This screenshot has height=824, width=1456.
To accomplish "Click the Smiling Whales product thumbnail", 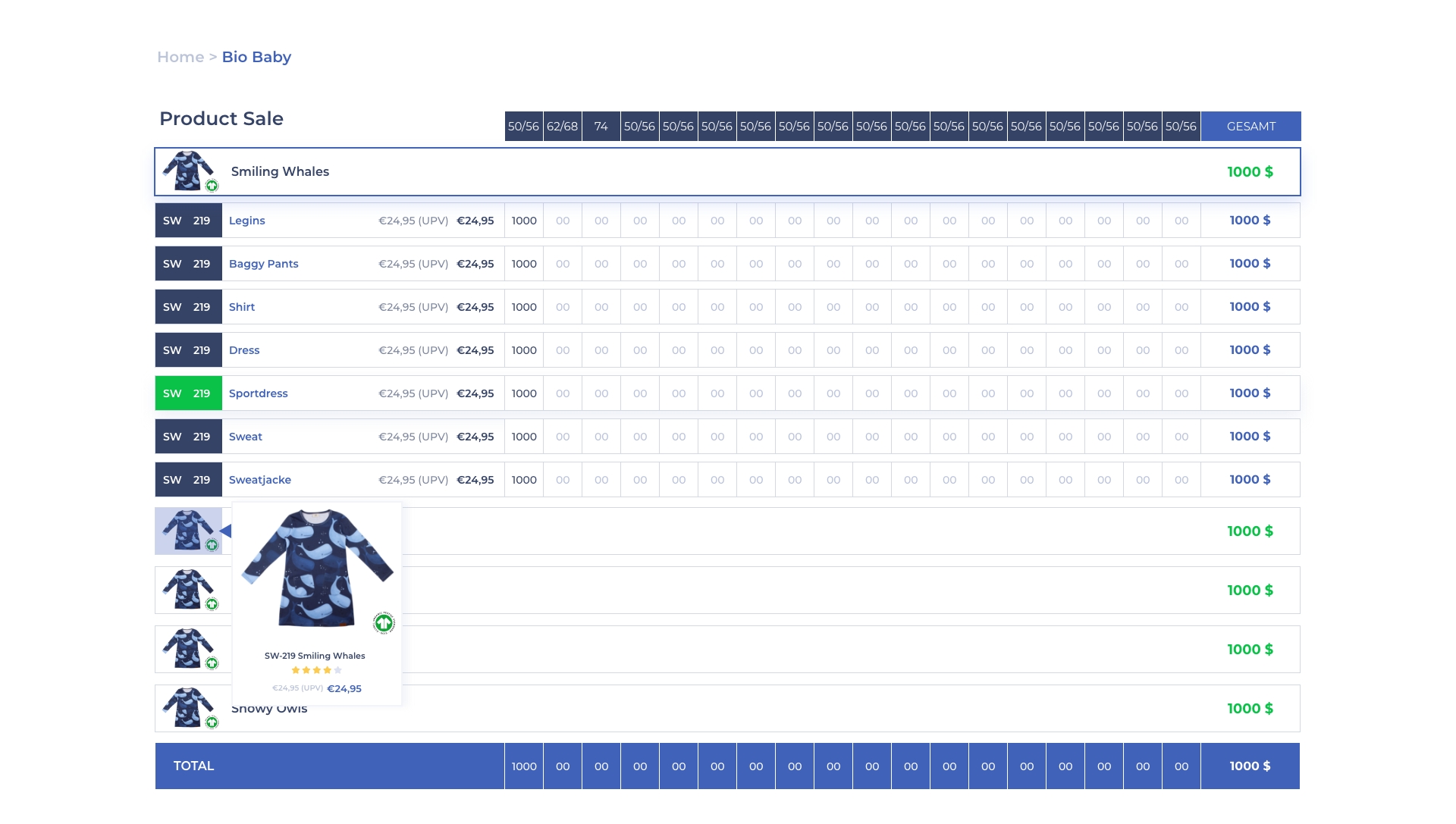I will coord(187,171).
